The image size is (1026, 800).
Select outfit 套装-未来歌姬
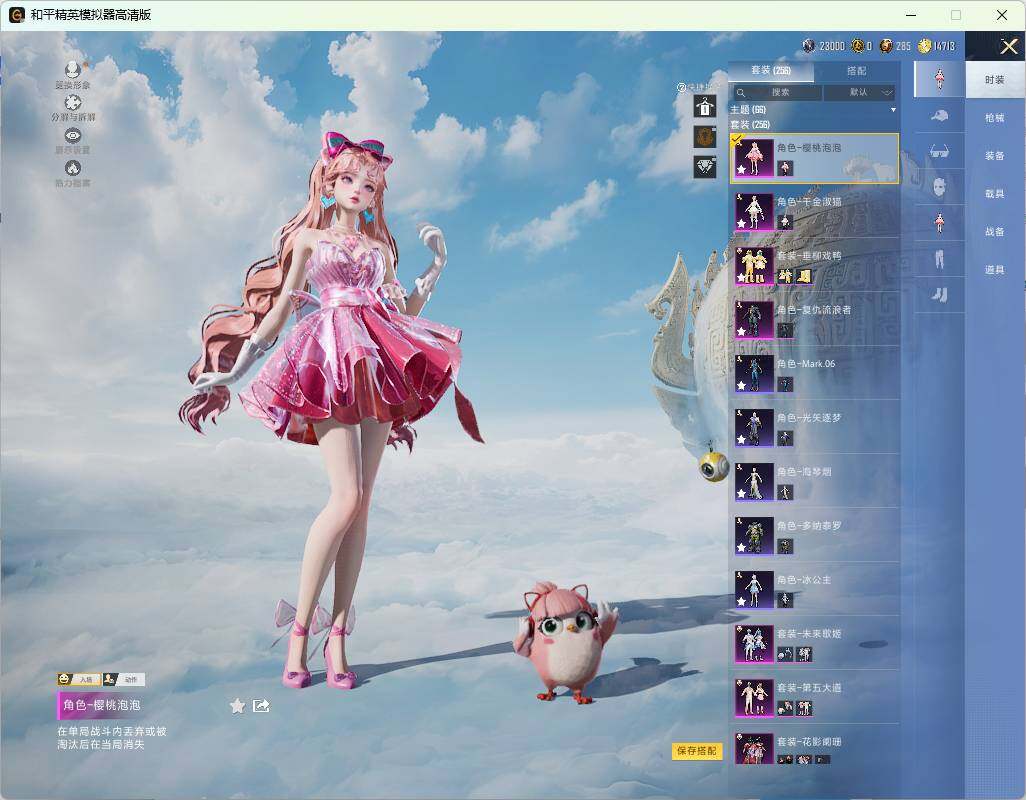point(814,644)
